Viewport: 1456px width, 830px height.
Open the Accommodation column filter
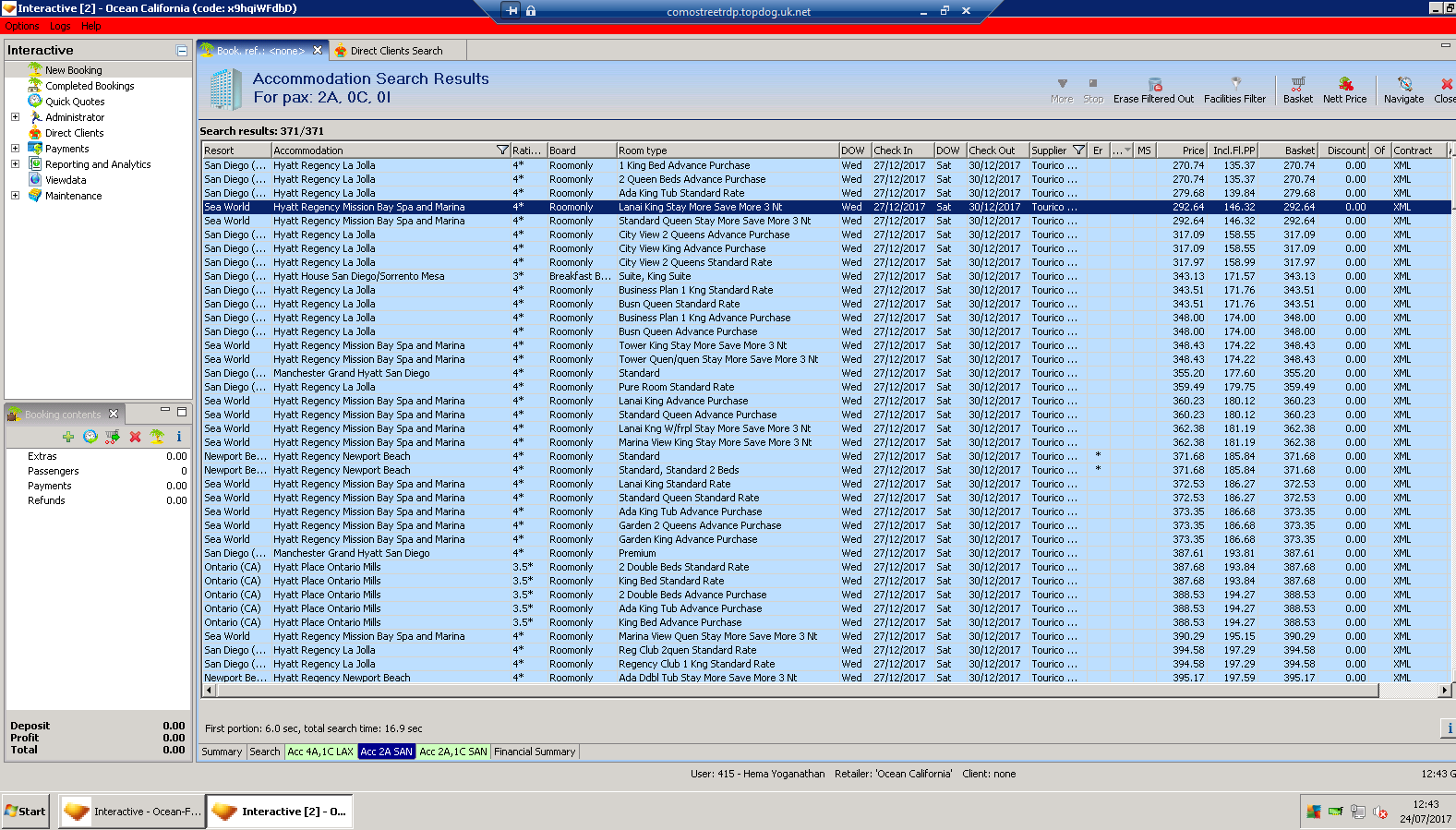click(x=502, y=150)
